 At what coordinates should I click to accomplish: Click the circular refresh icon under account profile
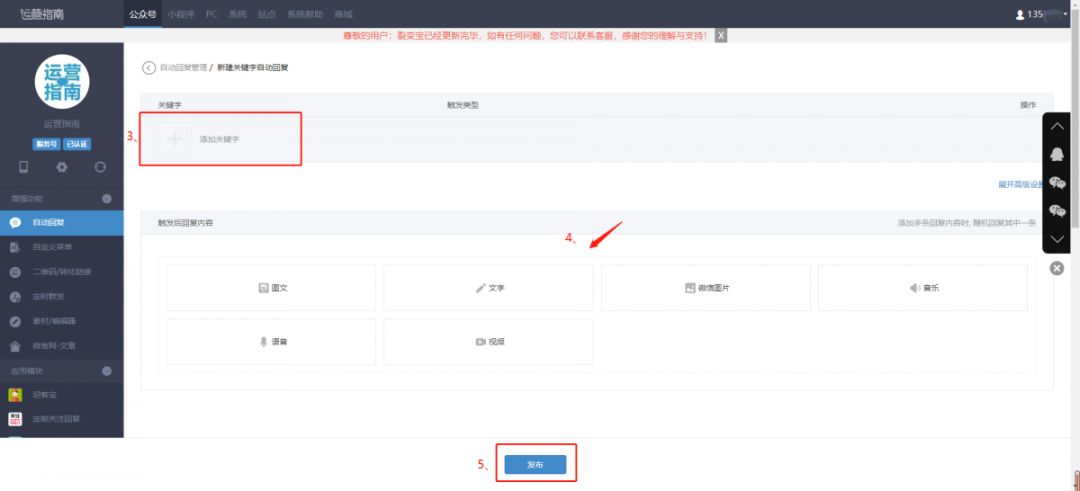101,167
